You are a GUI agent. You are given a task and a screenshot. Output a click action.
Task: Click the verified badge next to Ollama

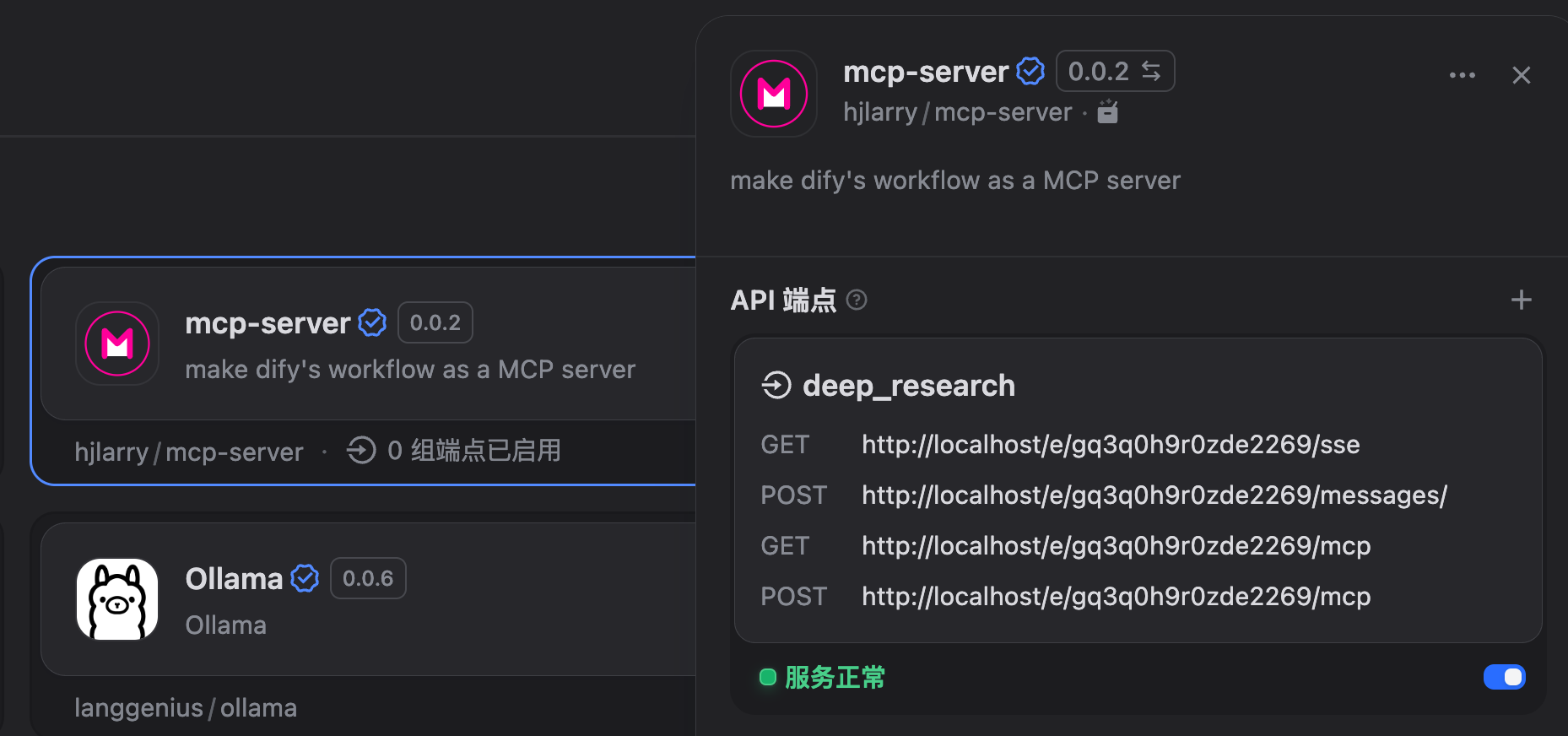(305, 578)
